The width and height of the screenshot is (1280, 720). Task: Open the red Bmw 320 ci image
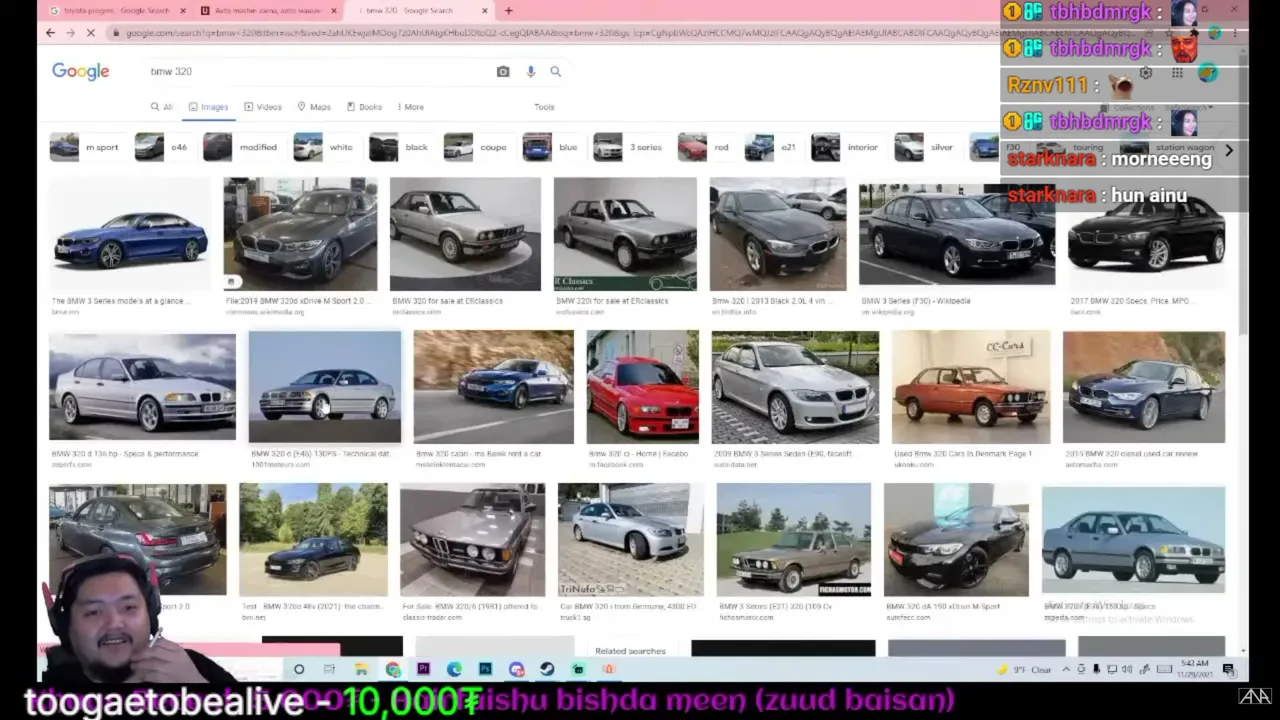coord(643,387)
